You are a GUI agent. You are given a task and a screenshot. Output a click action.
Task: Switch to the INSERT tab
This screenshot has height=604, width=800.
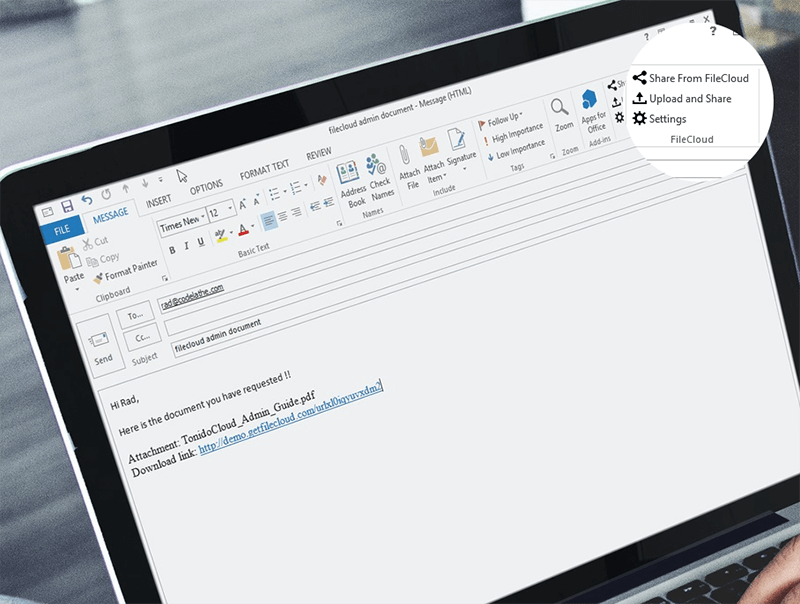[159, 201]
